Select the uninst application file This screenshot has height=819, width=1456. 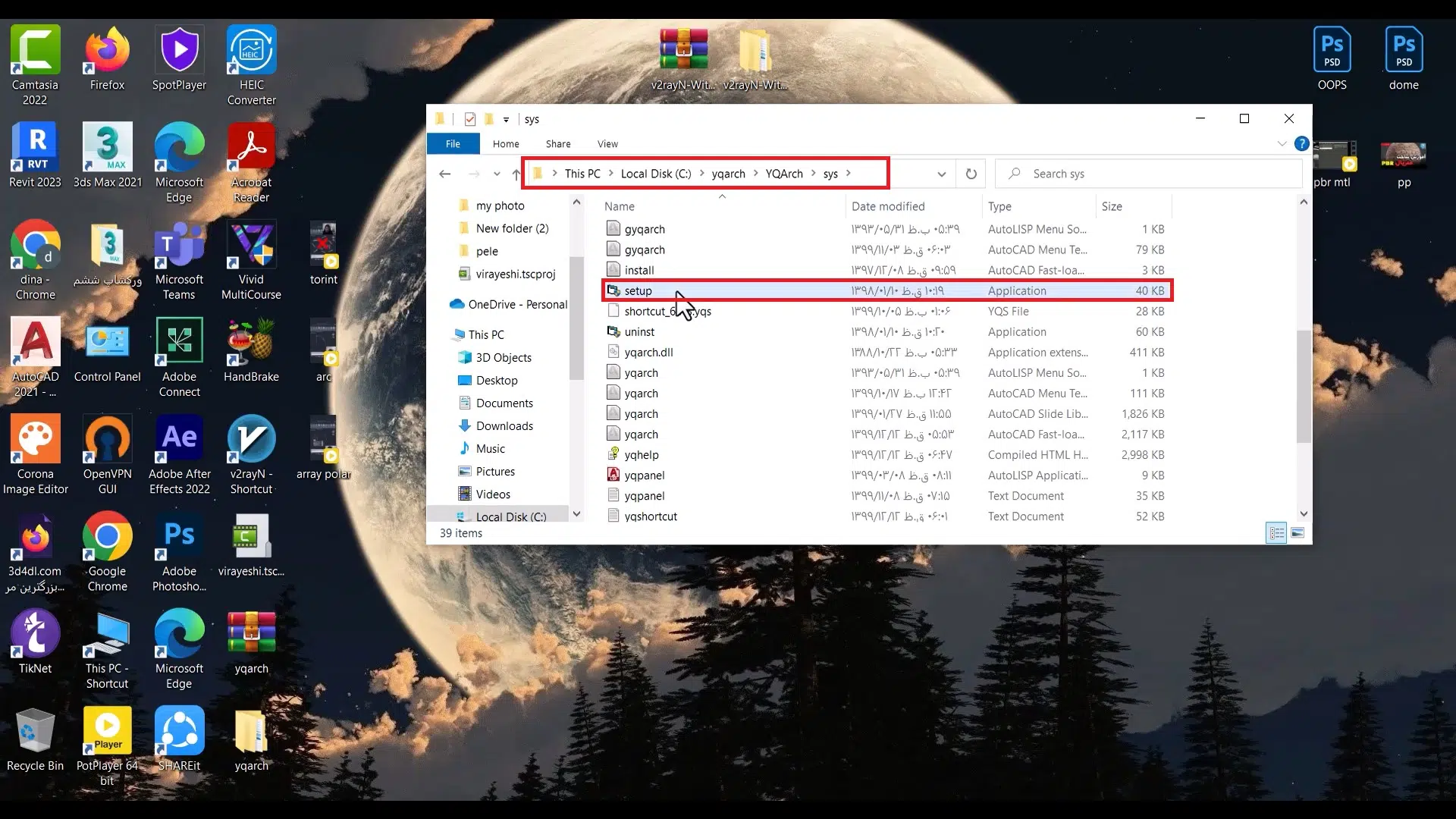point(639,332)
